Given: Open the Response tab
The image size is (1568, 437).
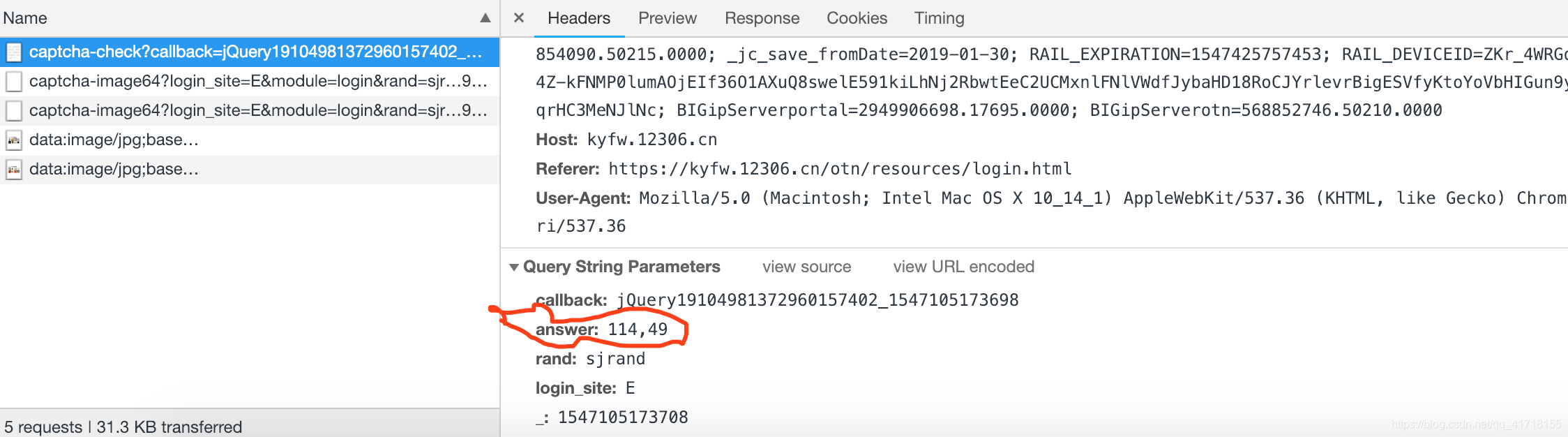Looking at the screenshot, I should click(762, 18).
